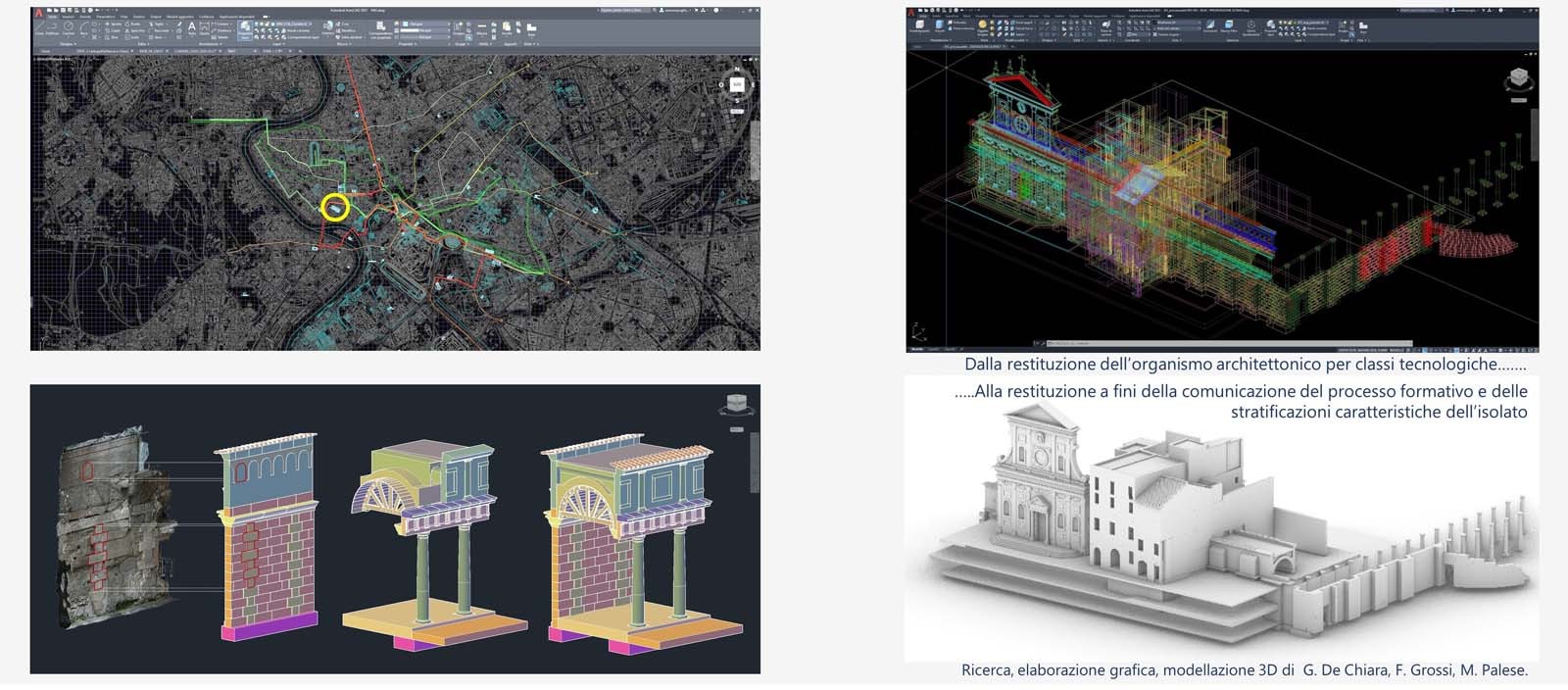Open the AutoCAD application menu in map window
This screenshot has width=1568, height=690.
pyautogui.click(x=39, y=13)
